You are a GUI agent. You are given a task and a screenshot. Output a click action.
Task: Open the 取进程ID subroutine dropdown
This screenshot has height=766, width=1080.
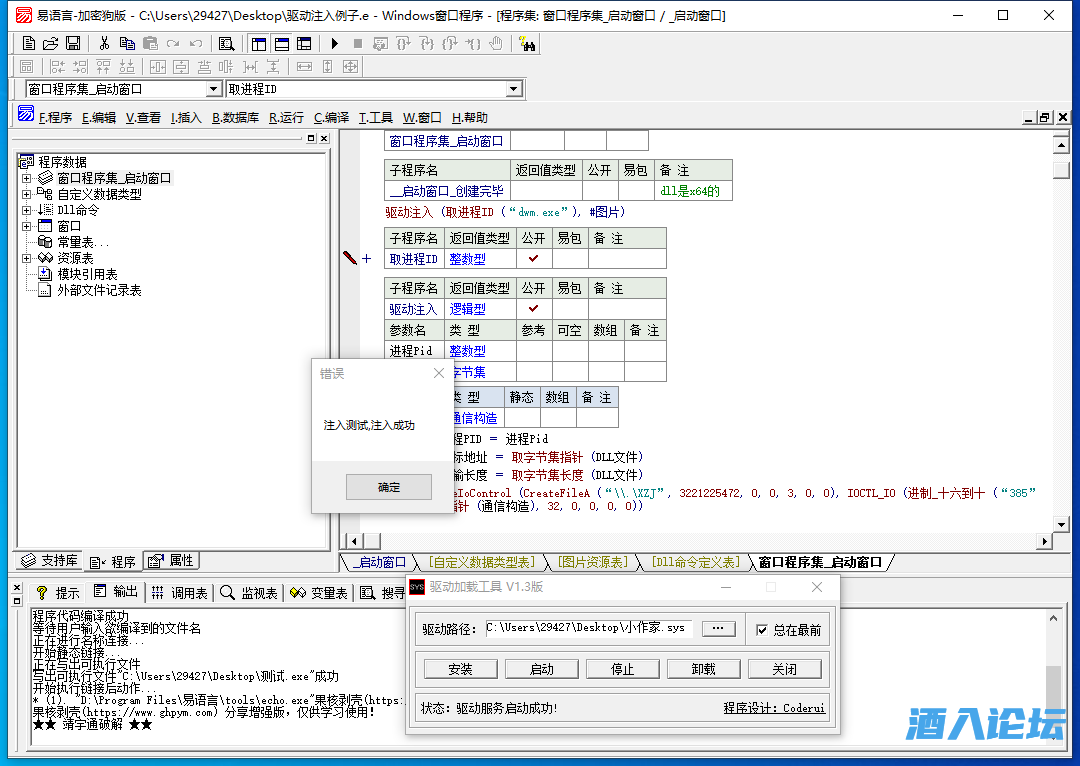(x=512, y=88)
